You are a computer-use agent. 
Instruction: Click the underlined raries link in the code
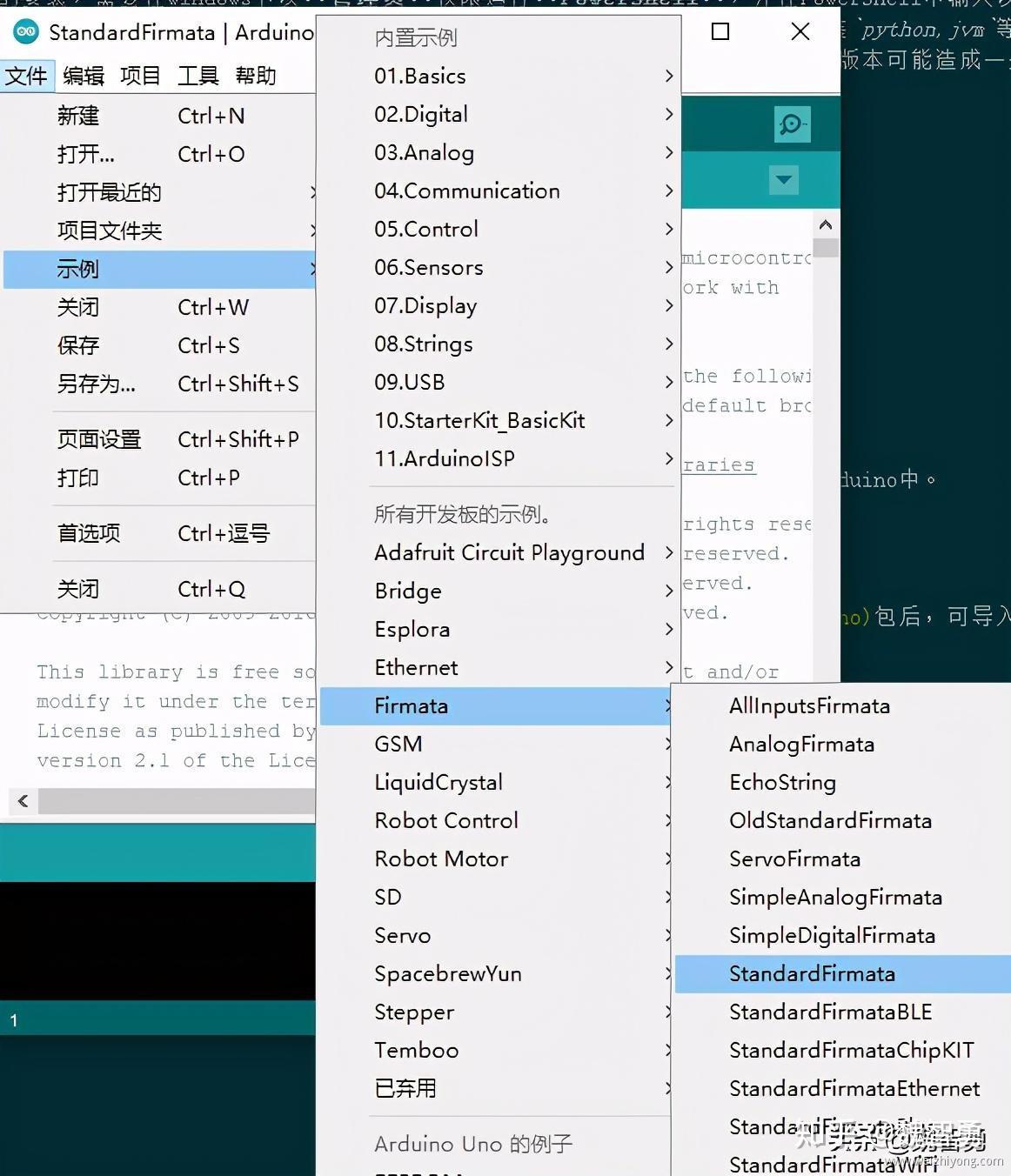(718, 465)
